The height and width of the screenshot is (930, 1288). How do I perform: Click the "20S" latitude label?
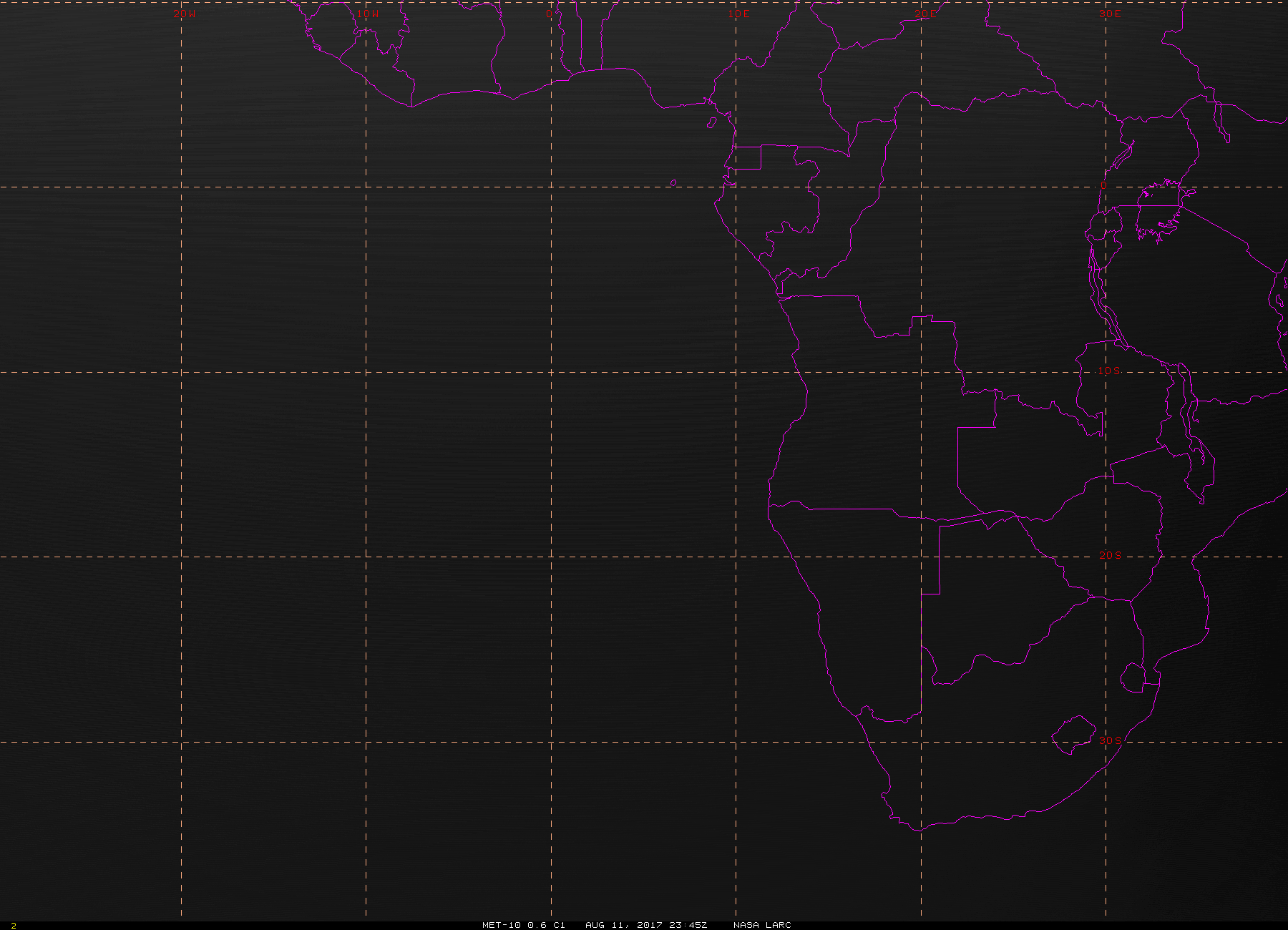[x=1111, y=555]
